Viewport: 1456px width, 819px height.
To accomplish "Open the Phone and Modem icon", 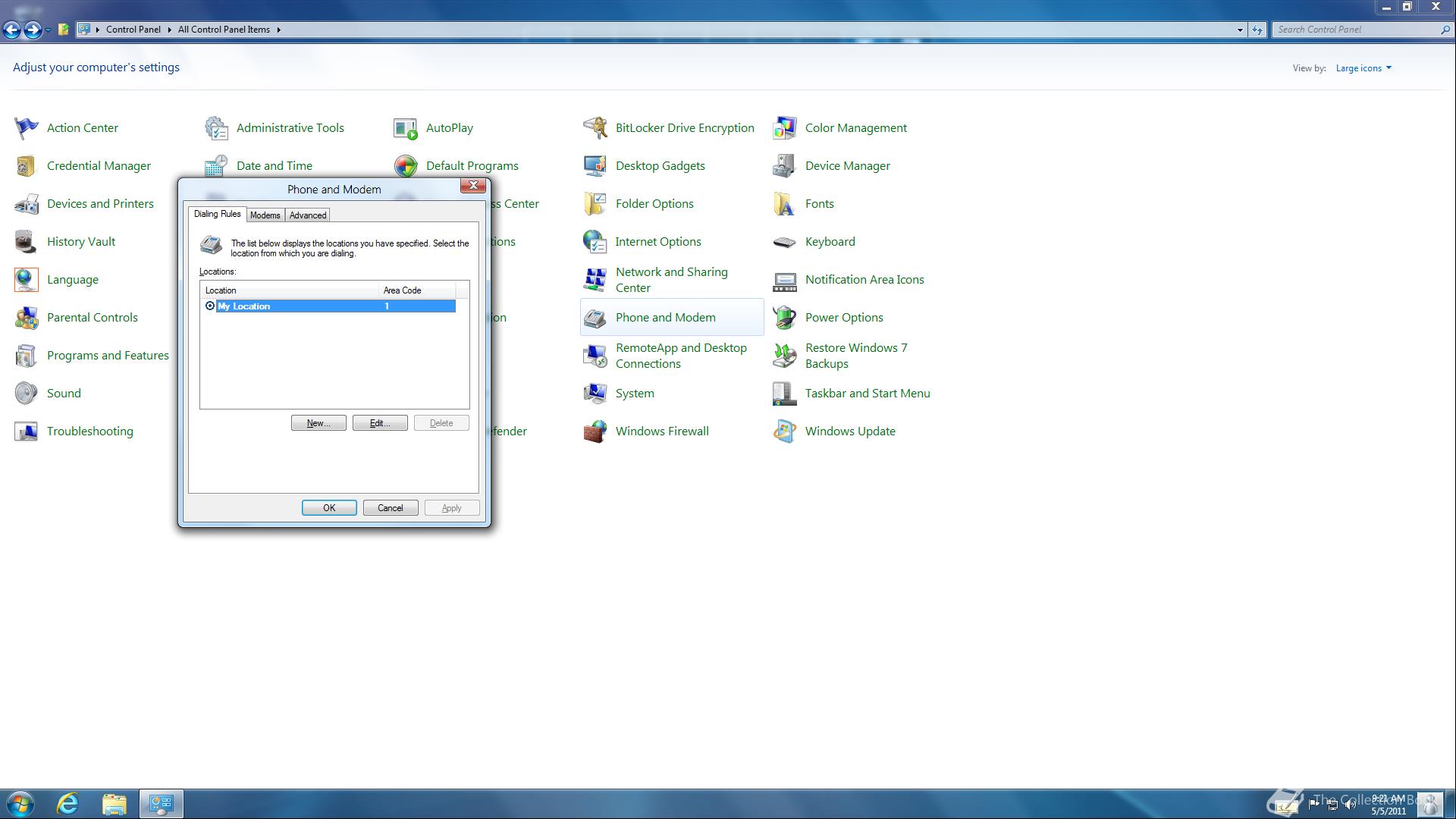I will click(x=595, y=318).
